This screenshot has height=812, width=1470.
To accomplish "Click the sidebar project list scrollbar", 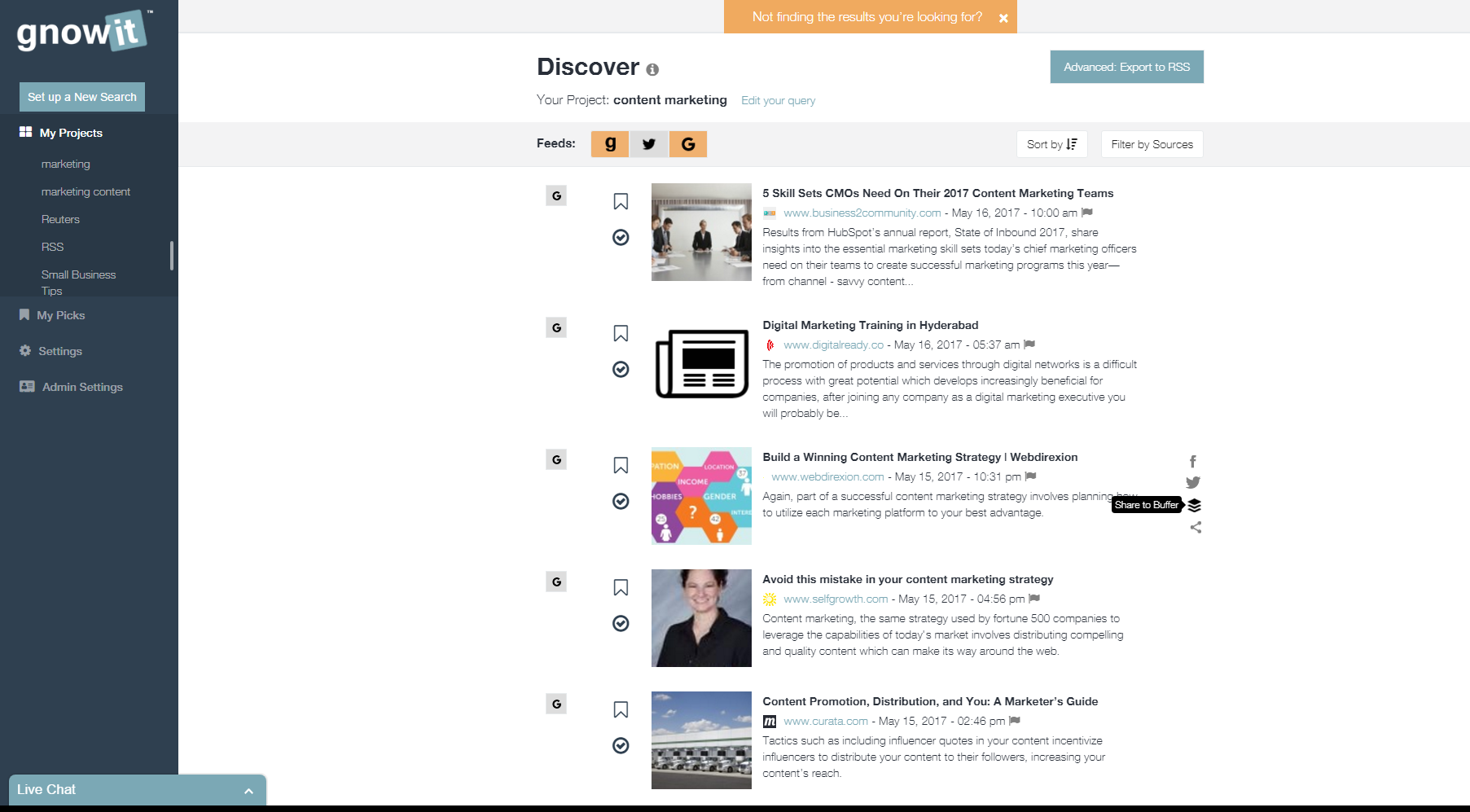I will [x=172, y=255].
